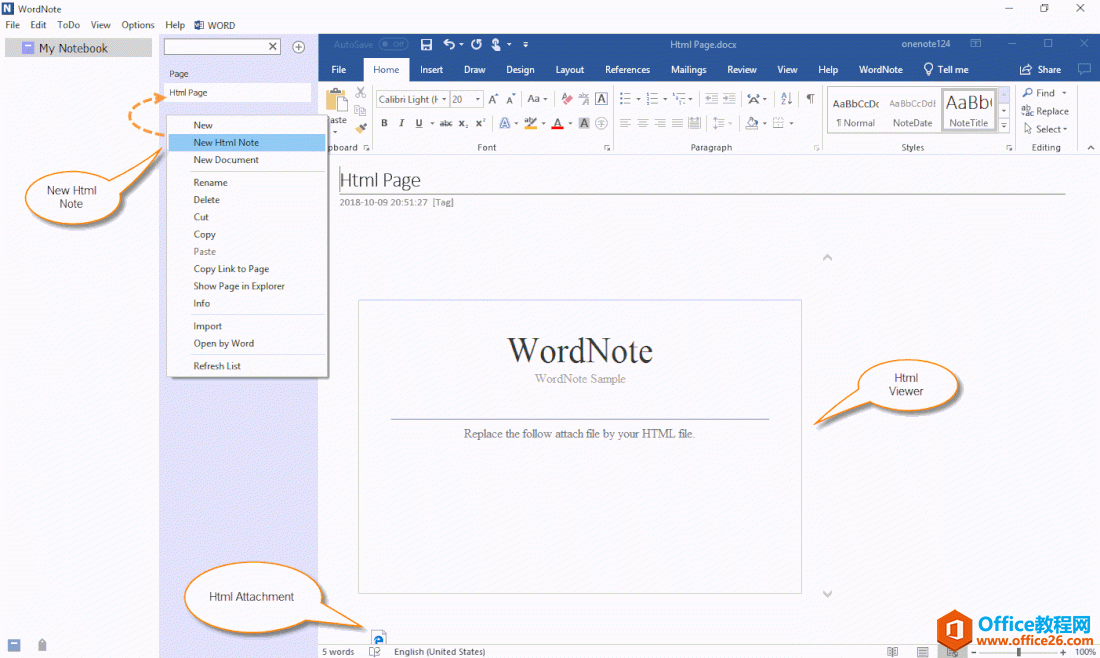Screen dimensions: 1100x658
Task: Open the Underline style dropdown
Action: point(431,123)
